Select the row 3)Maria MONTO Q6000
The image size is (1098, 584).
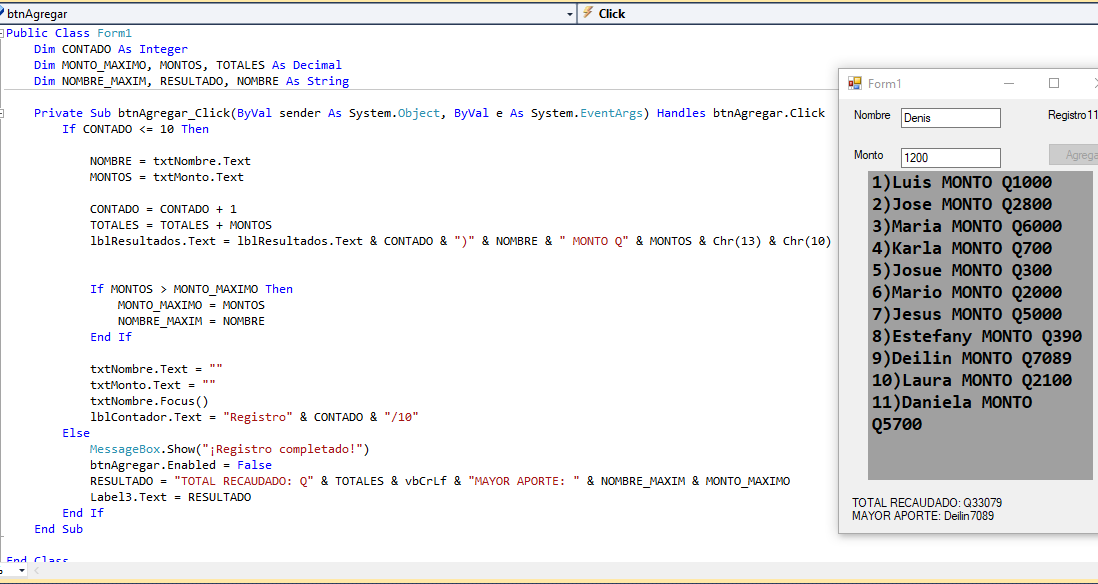point(966,226)
